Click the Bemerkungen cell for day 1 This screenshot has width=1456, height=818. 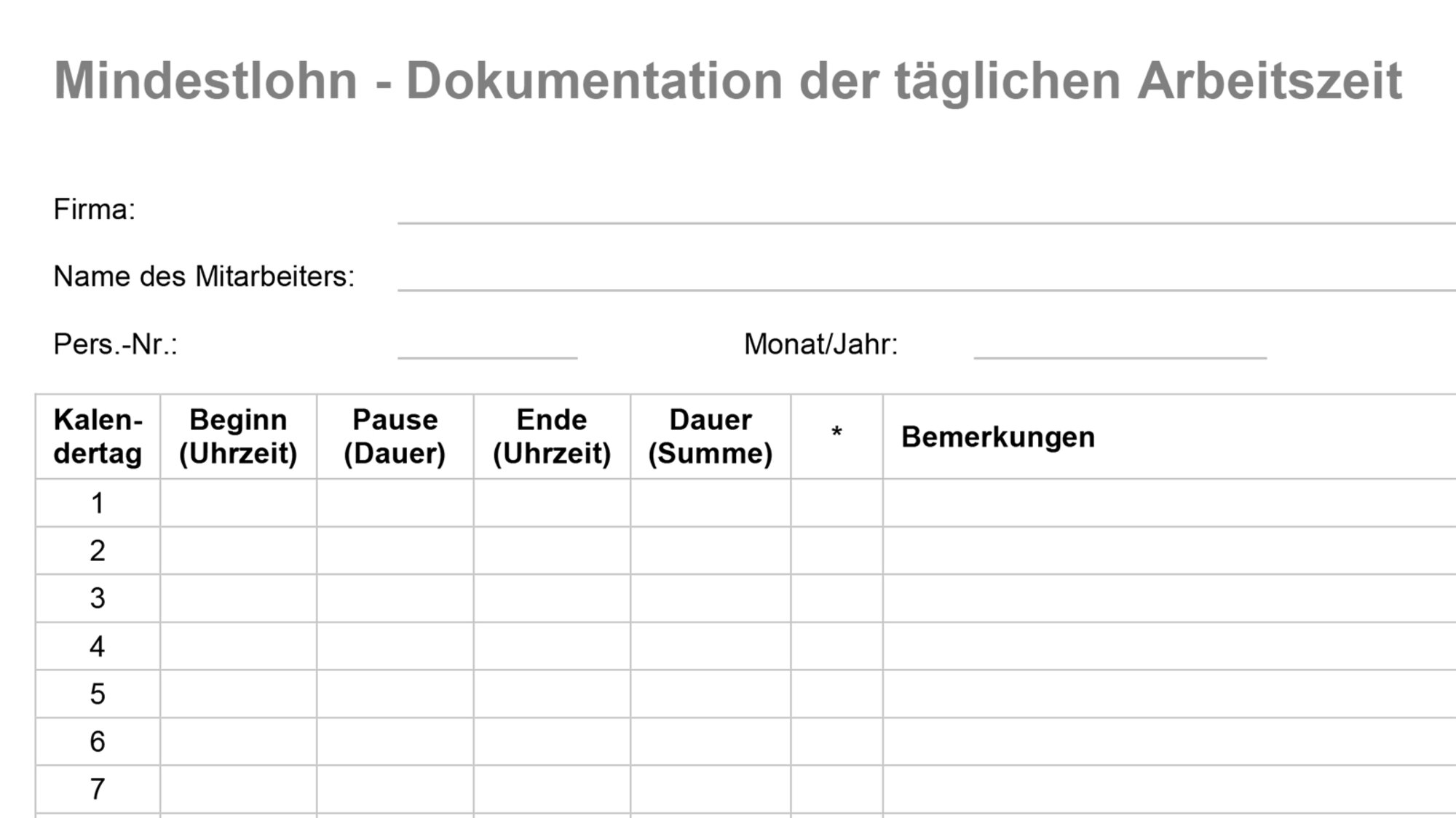click(x=1169, y=503)
